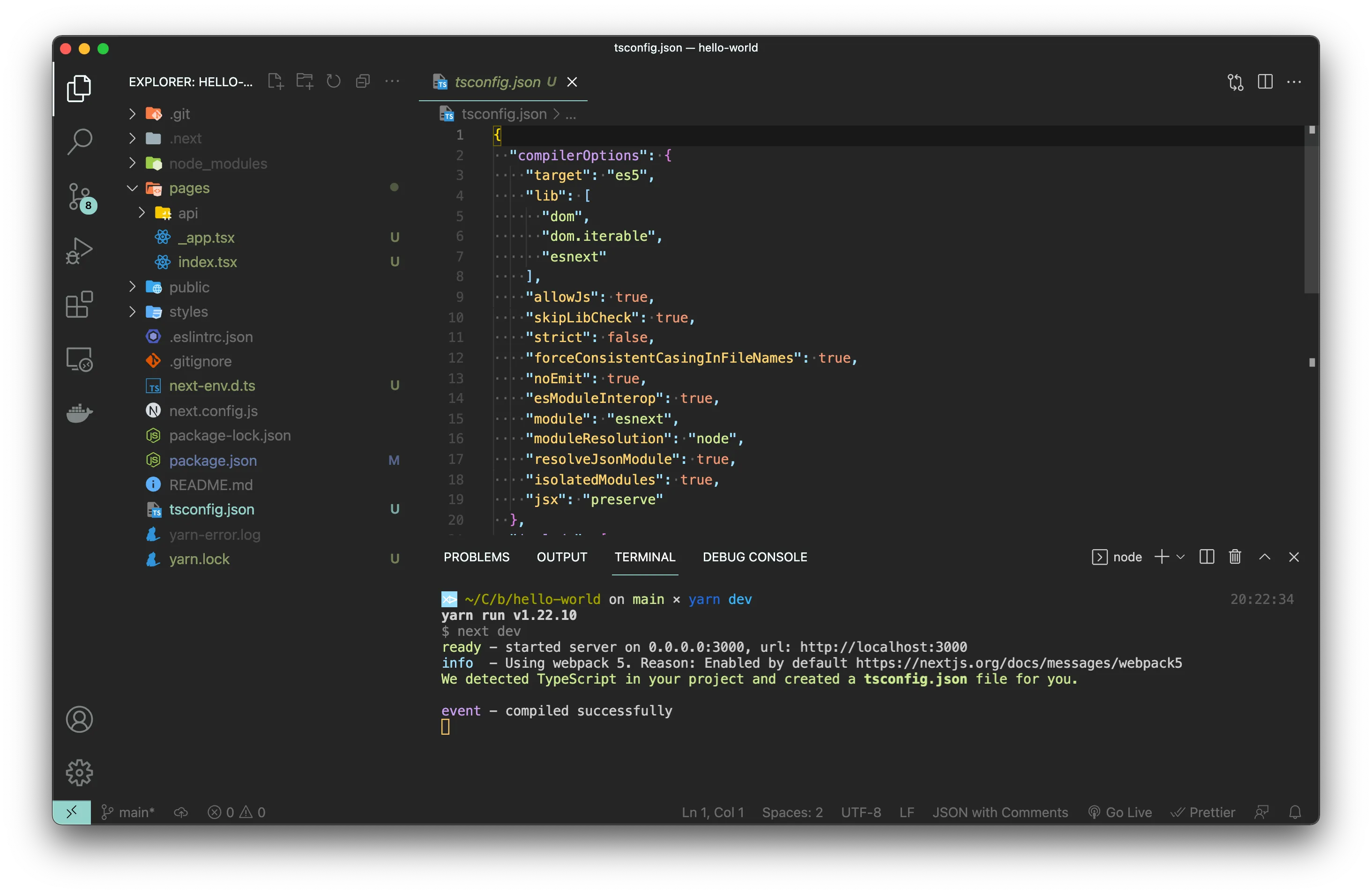The height and width of the screenshot is (894, 1372).
Task: Create a new file in the explorer
Action: tap(275, 81)
